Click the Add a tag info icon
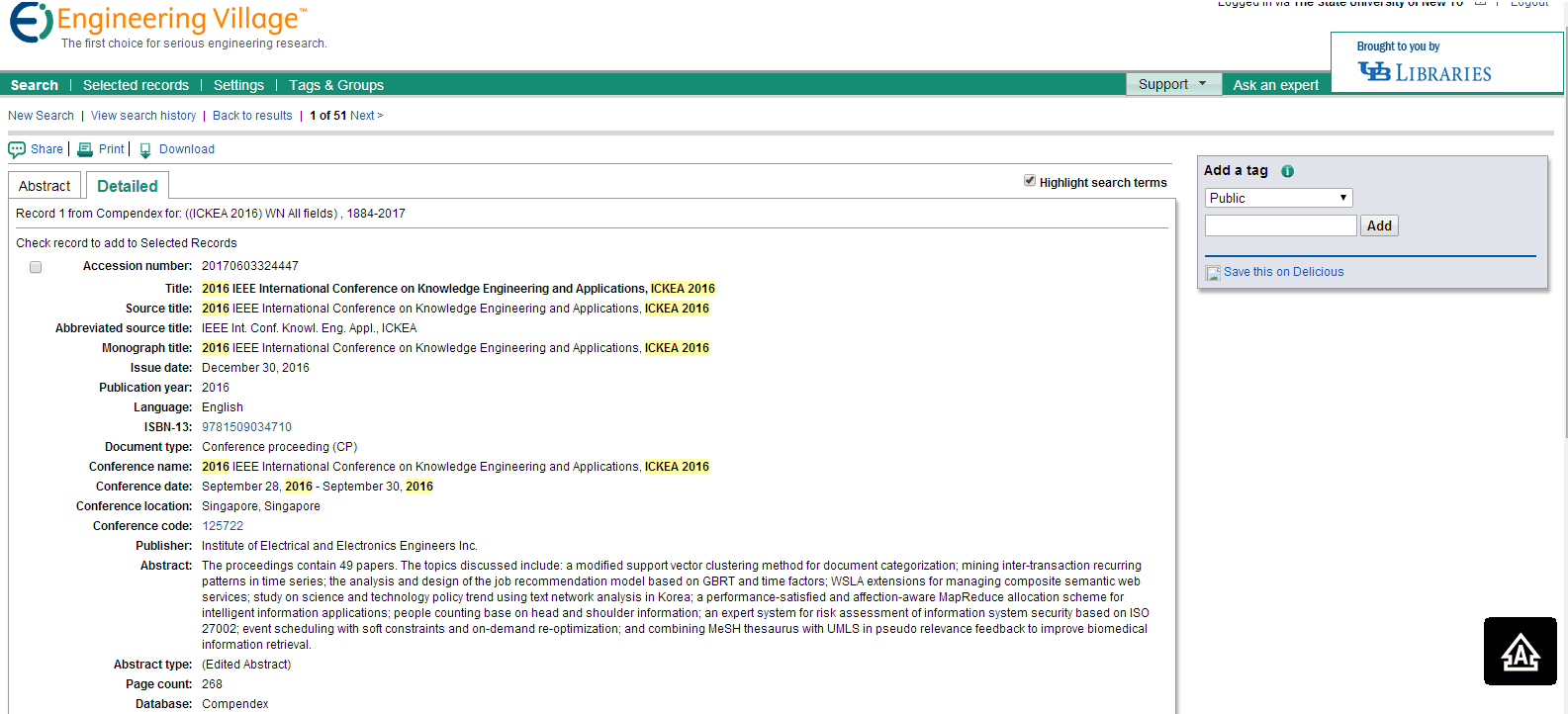Viewport: 1568px width, 714px height. (1287, 171)
